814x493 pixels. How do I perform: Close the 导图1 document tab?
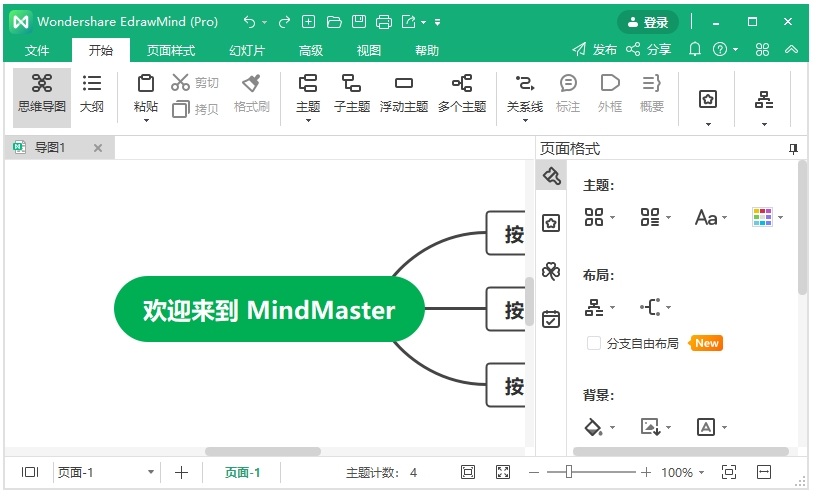(x=98, y=148)
